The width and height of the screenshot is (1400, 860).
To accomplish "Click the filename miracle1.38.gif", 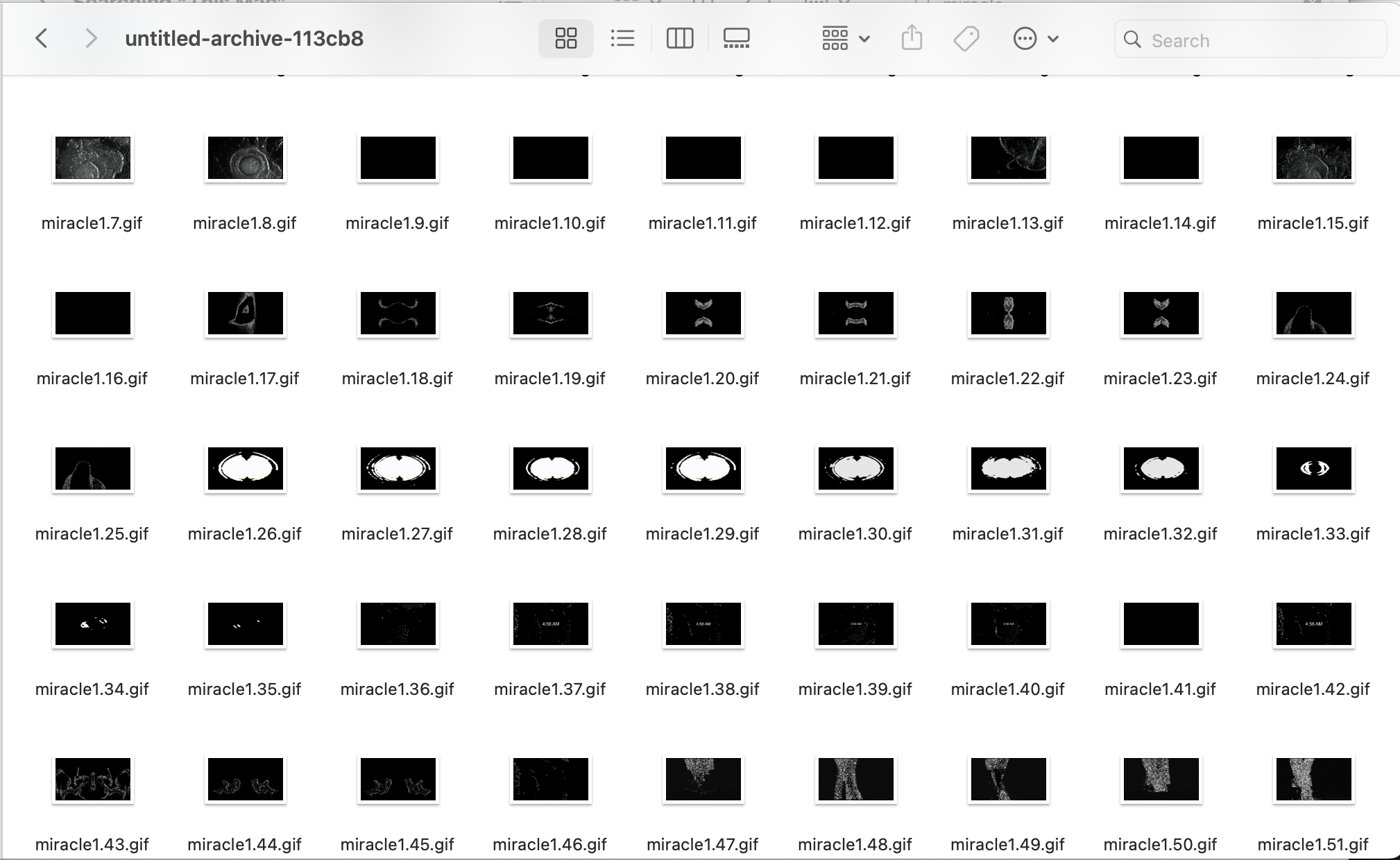I will pos(703,689).
